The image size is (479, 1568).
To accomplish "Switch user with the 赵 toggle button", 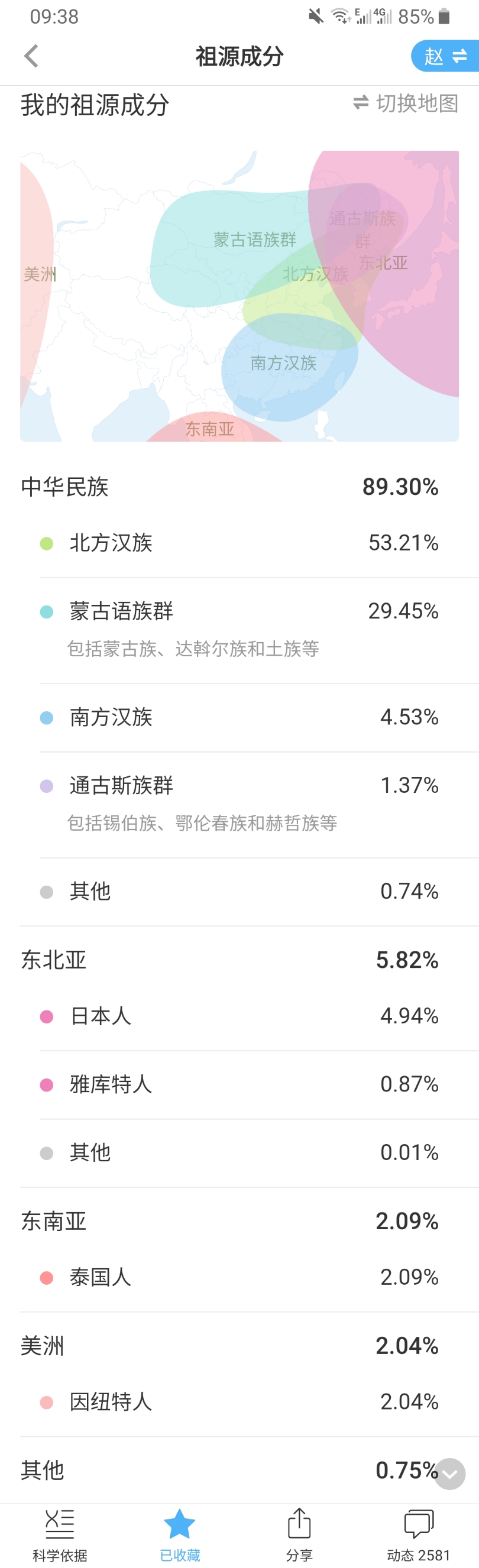I will click(445, 56).
